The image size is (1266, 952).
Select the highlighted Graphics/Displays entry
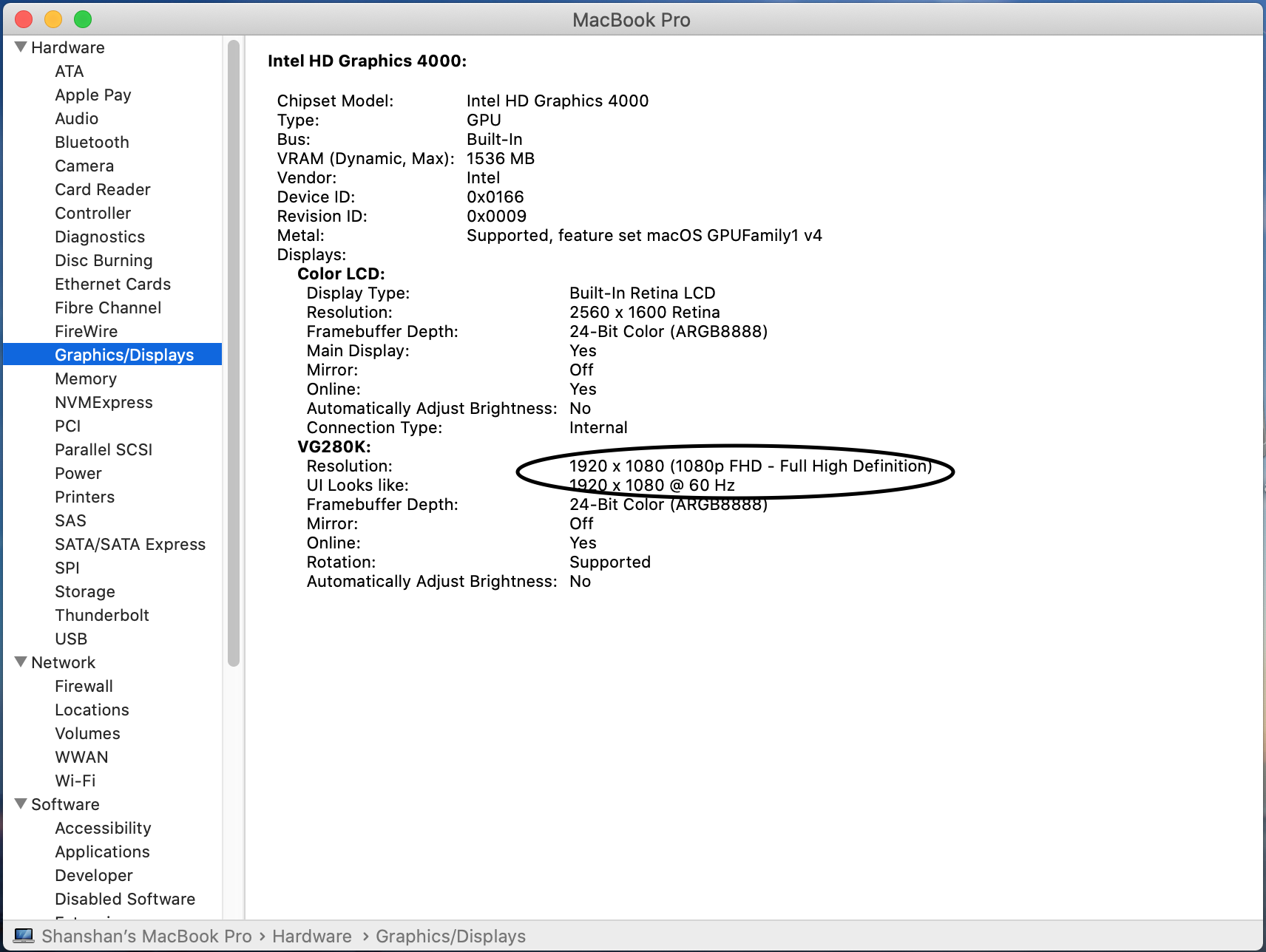(x=112, y=355)
